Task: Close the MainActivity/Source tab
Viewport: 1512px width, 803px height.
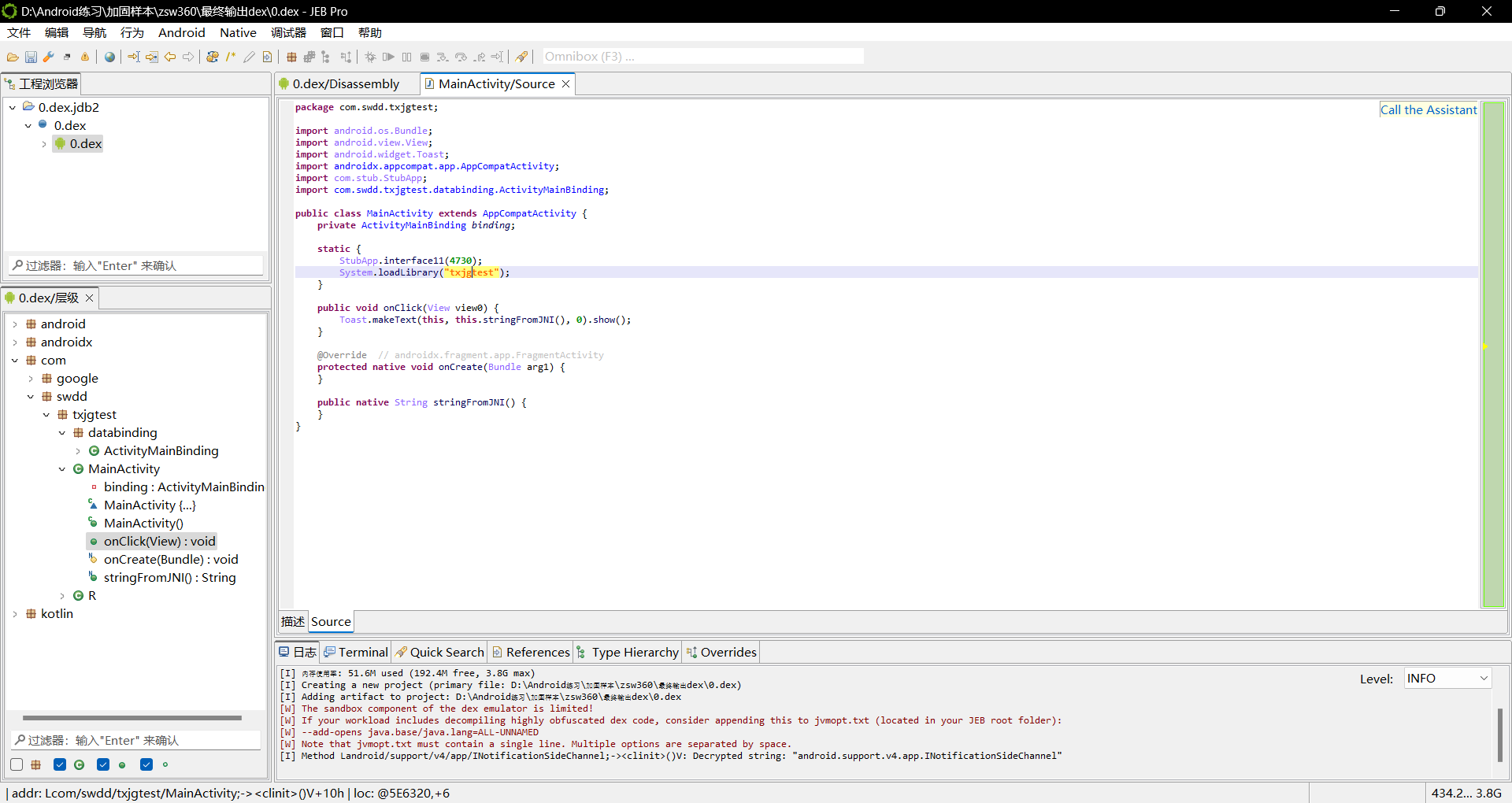Action: click(x=565, y=84)
